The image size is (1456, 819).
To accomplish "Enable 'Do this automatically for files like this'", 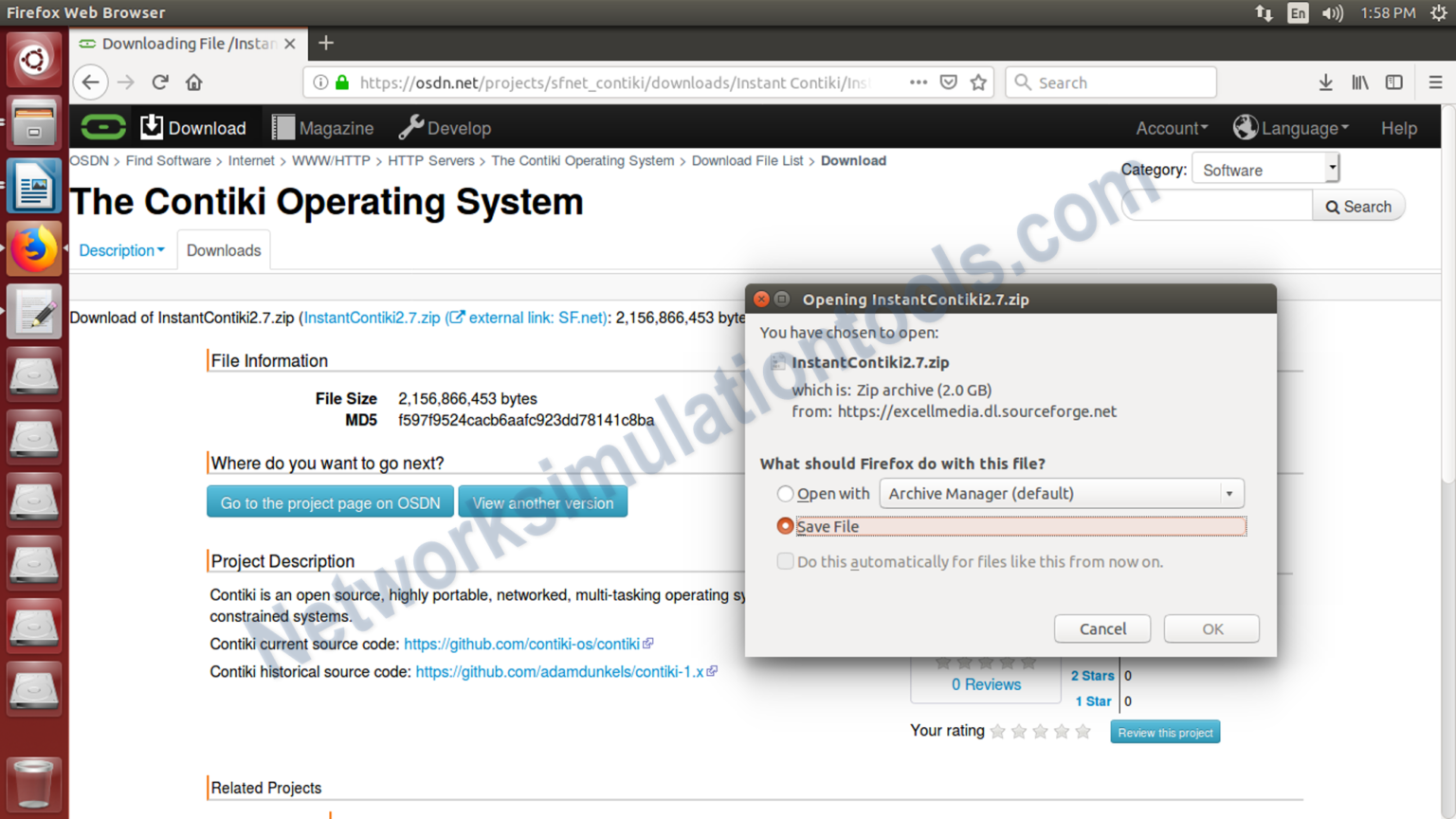I will coord(785,561).
